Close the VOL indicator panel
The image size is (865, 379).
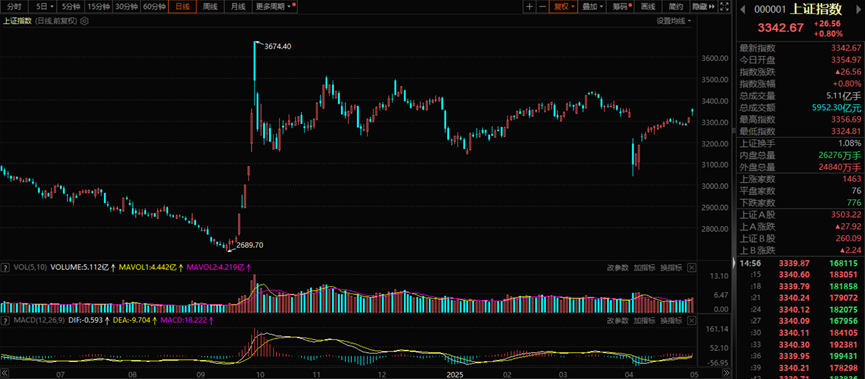[x=691, y=268]
